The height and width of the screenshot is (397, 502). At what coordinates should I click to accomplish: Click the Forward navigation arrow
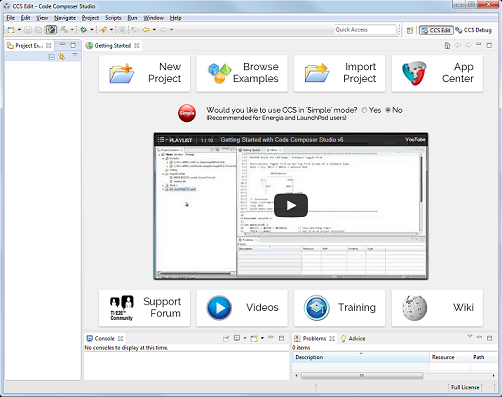click(163, 30)
